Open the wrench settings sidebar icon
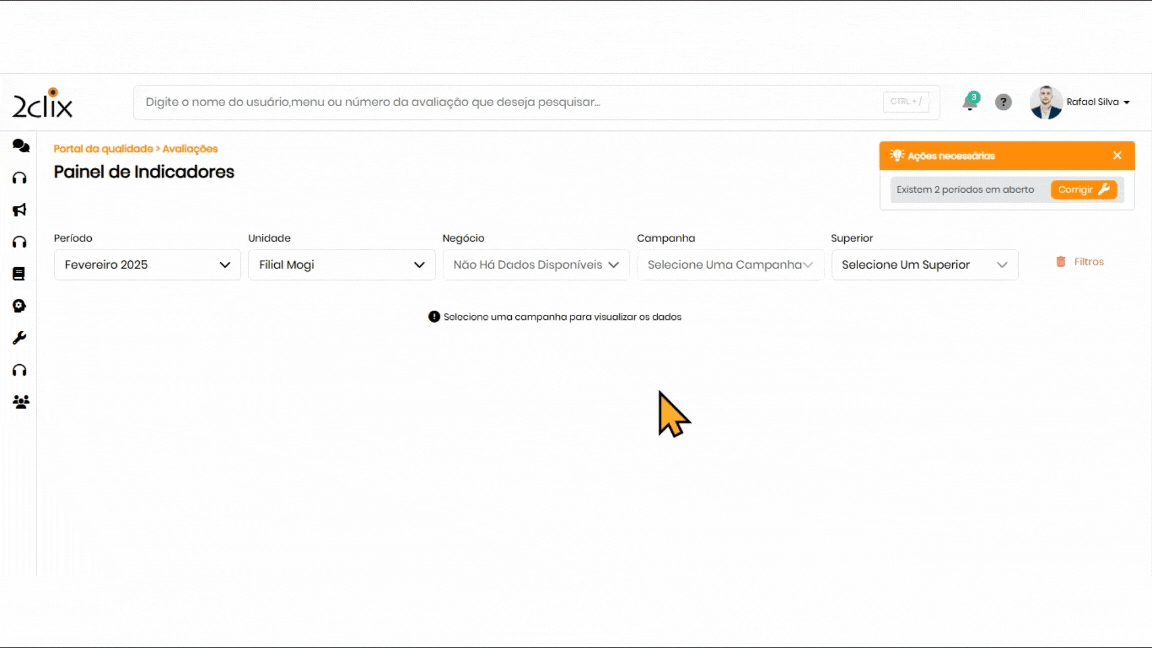 point(19,338)
